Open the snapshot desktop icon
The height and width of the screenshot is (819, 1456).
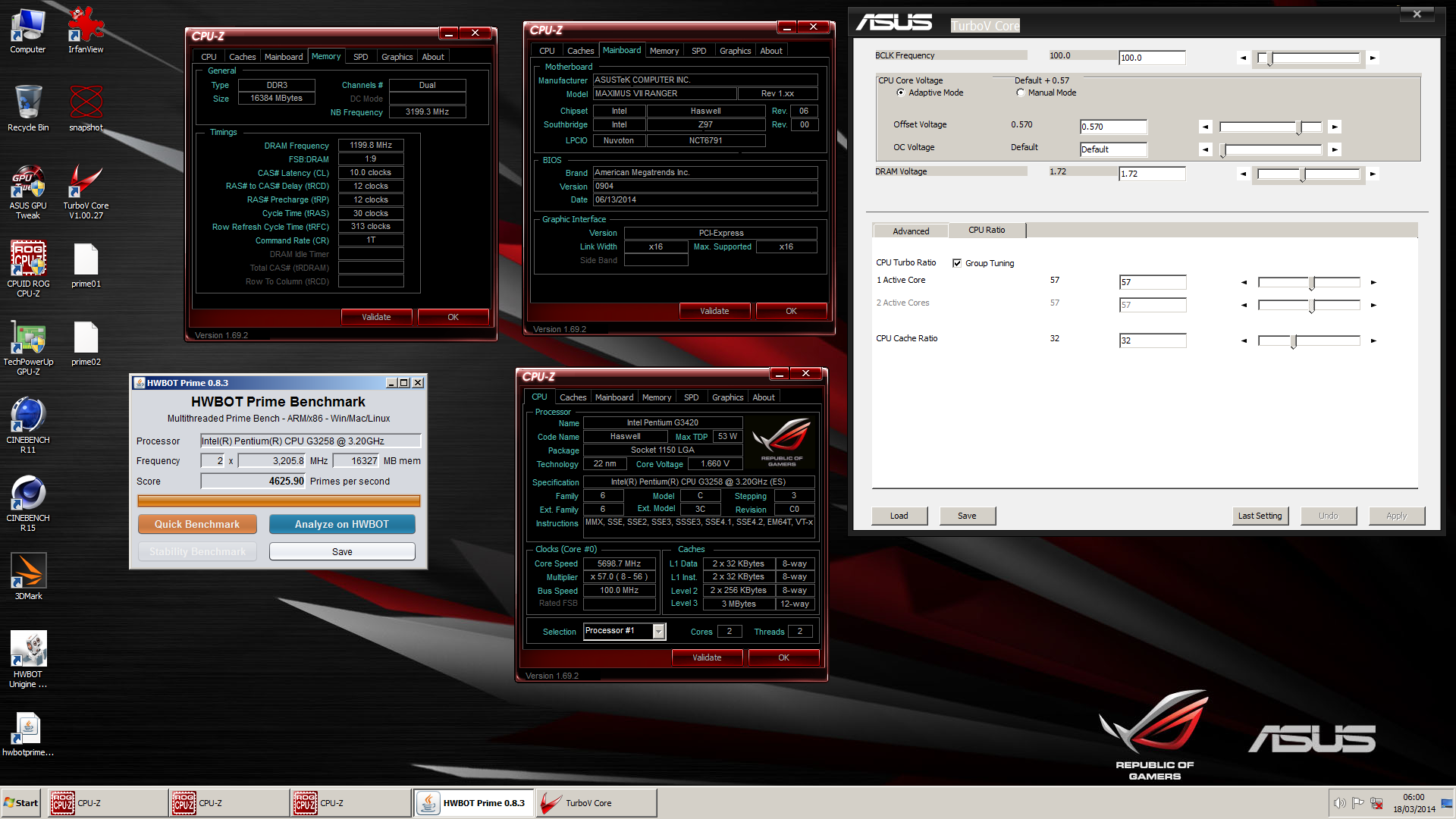[86, 108]
